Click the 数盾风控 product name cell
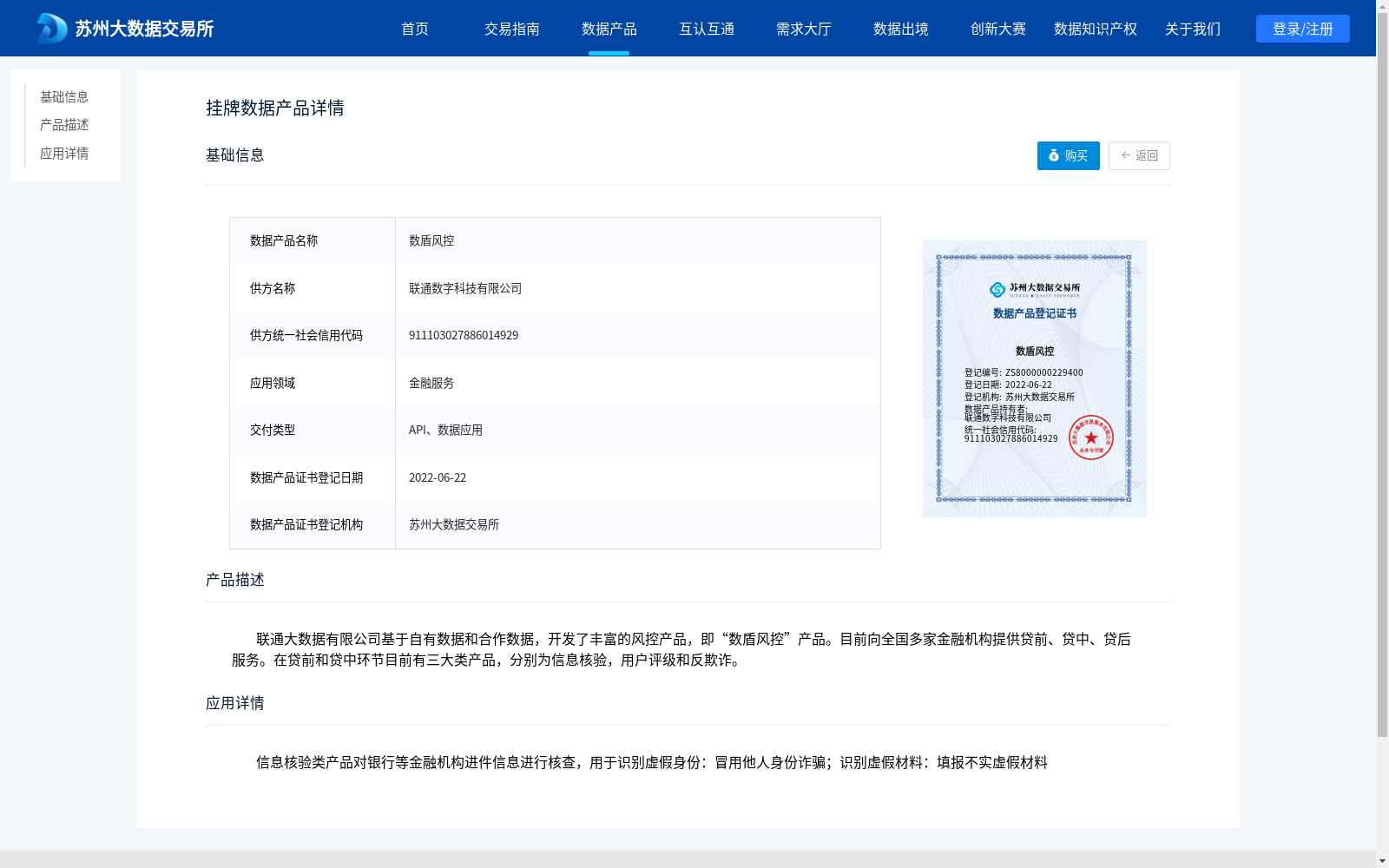The image size is (1389, 868). [x=637, y=241]
